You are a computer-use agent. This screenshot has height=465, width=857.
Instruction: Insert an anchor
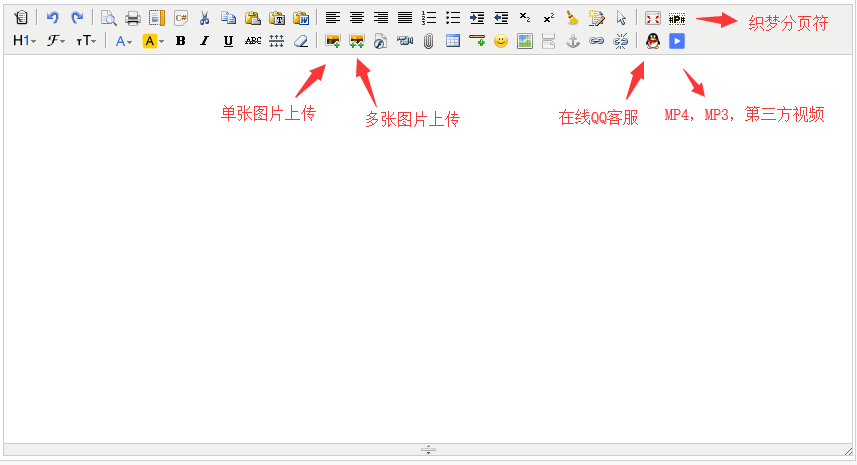[x=573, y=41]
